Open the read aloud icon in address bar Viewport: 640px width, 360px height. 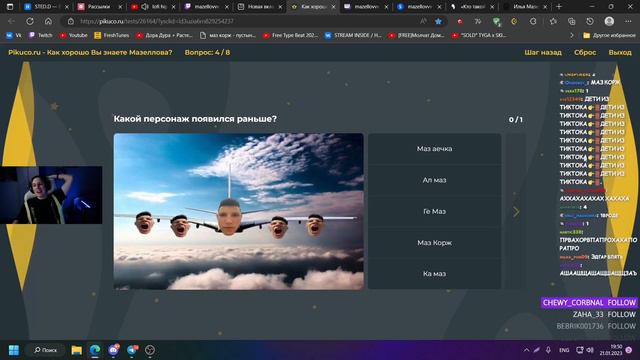[x=423, y=21]
